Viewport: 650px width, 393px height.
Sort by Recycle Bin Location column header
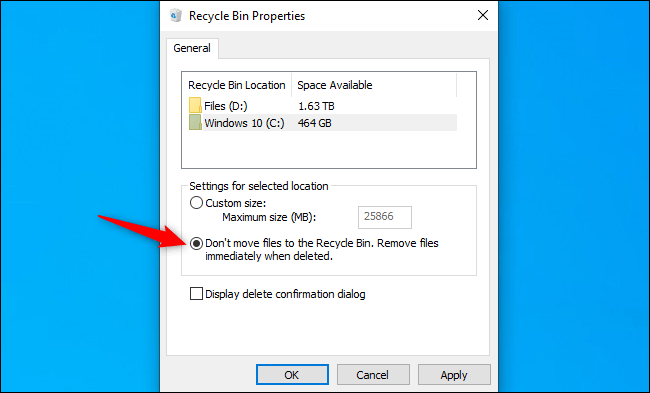click(x=237, y=85)
